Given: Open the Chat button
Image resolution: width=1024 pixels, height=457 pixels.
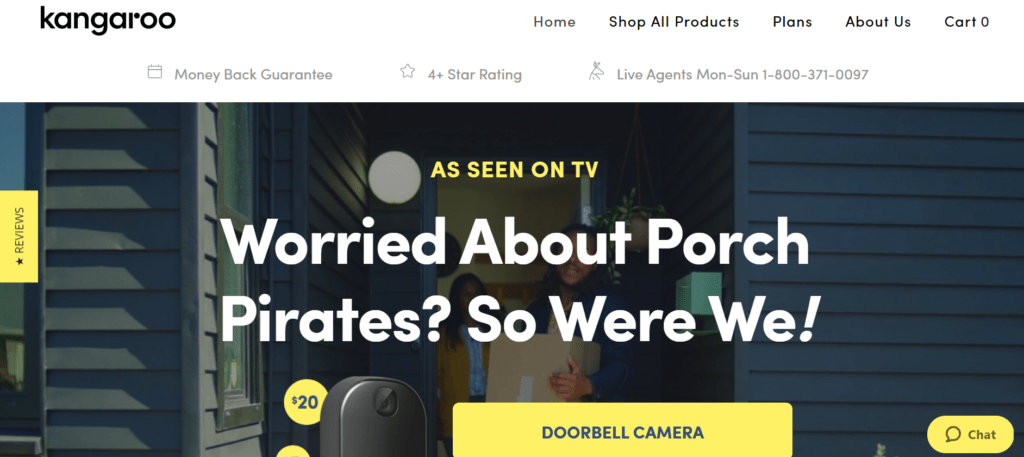Looking at the screenshot, I should tap(970, 434).
